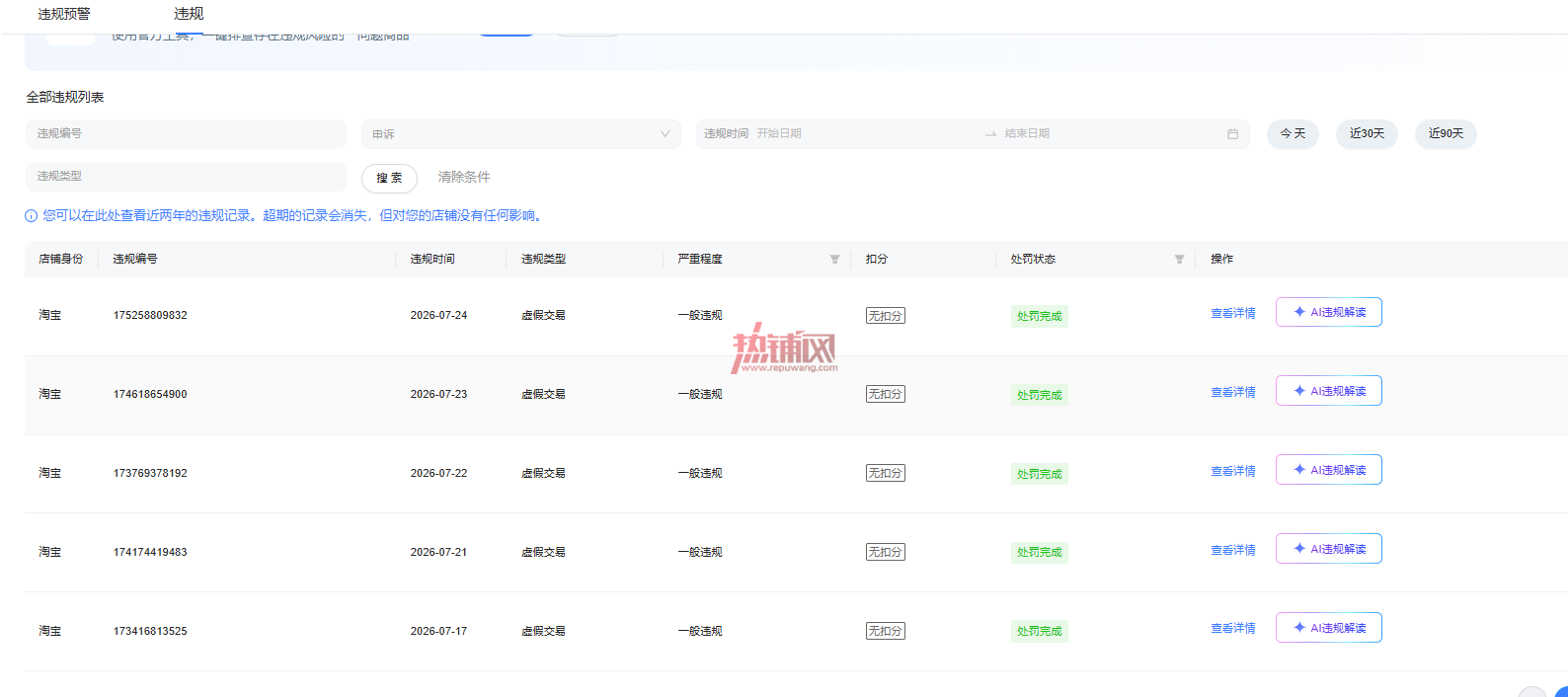Open AI违规解读 for violation 175258809832
The image size is (1568, 697).
[x=1329, y=312]
